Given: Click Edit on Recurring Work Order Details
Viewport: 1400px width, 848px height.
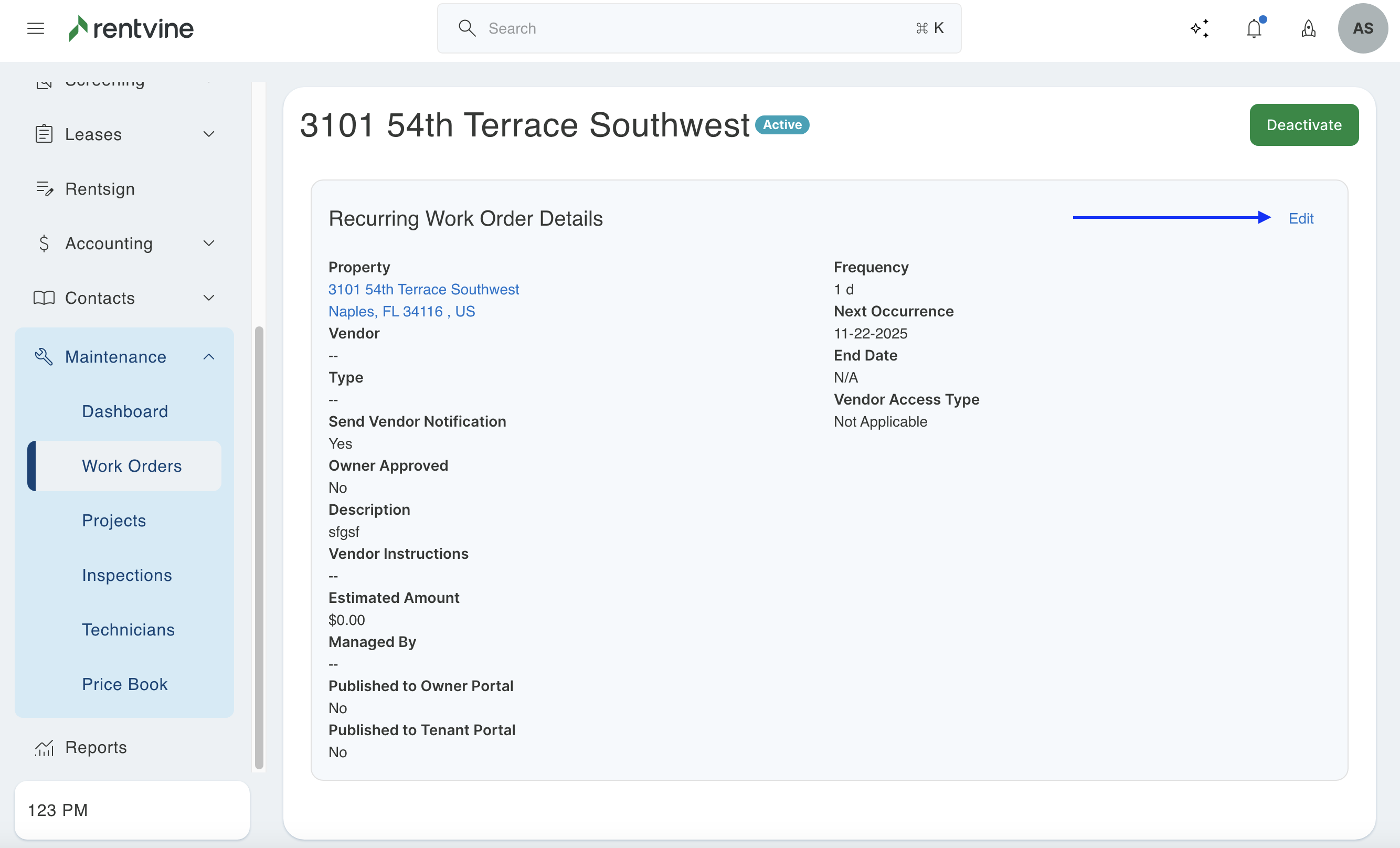Looking at the screenshot, I should (x=1301, y=218).
